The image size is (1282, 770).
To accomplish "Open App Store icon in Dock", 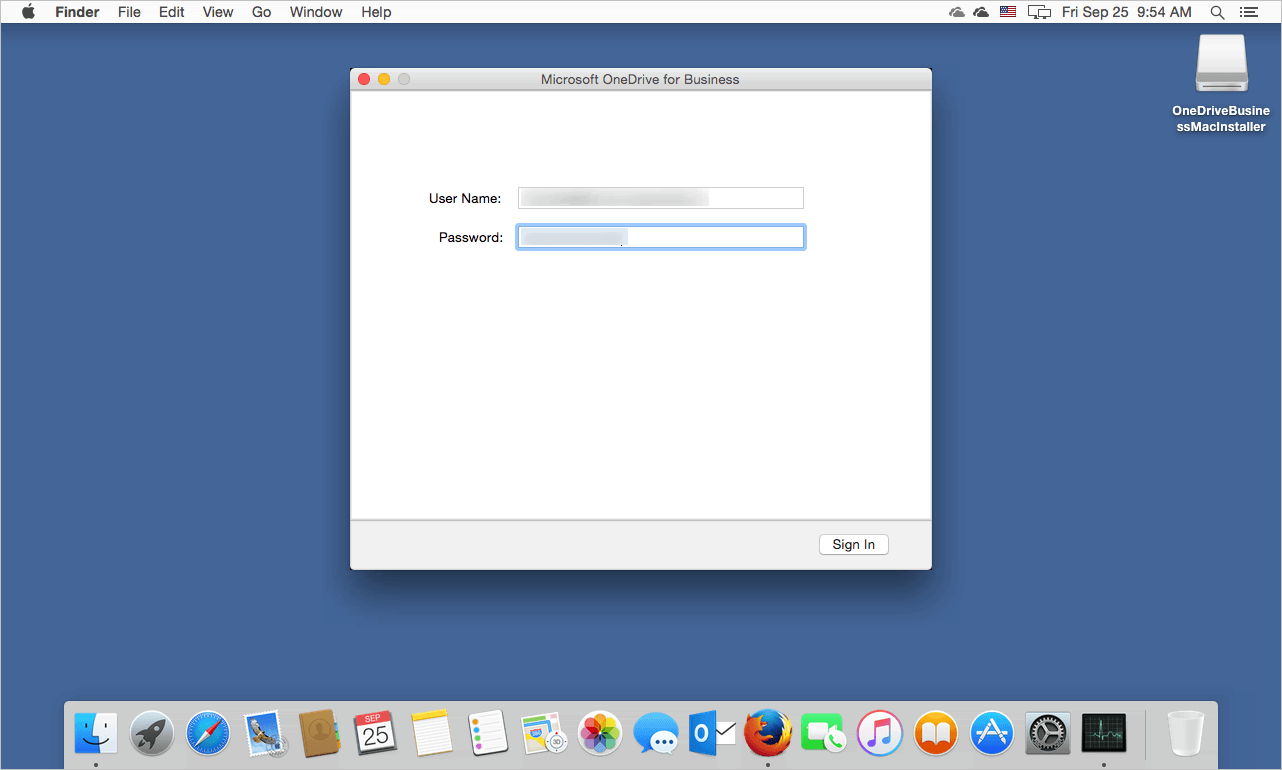I will click(x=992, y=733).
